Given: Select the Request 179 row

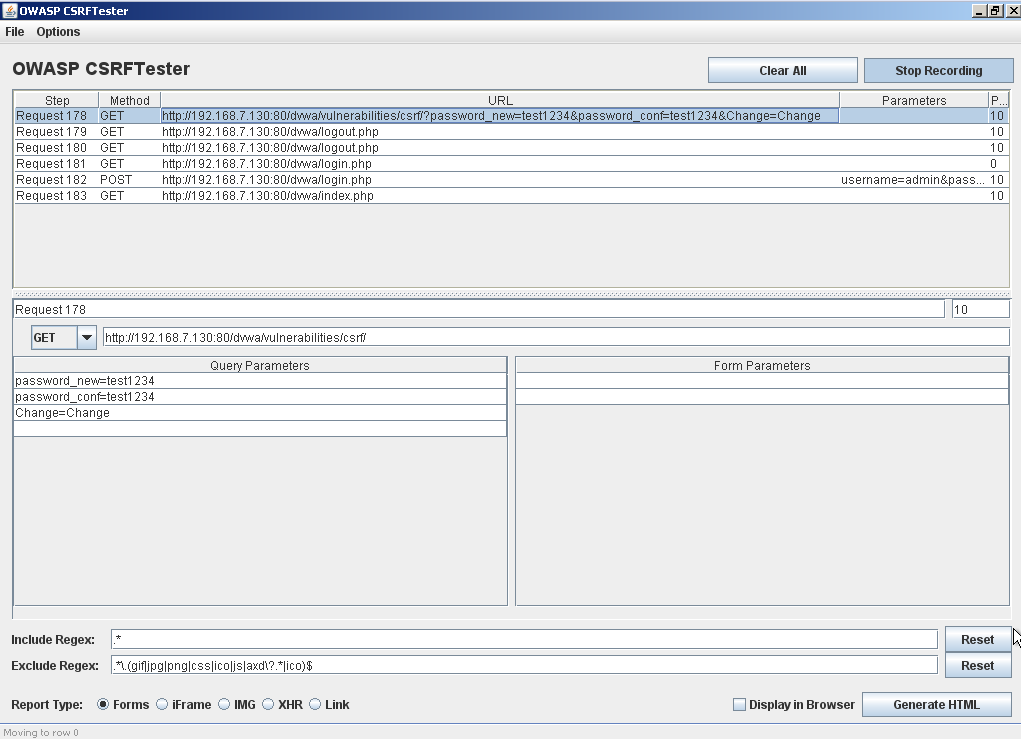Looking at the screenshot, I should point(511,132).
